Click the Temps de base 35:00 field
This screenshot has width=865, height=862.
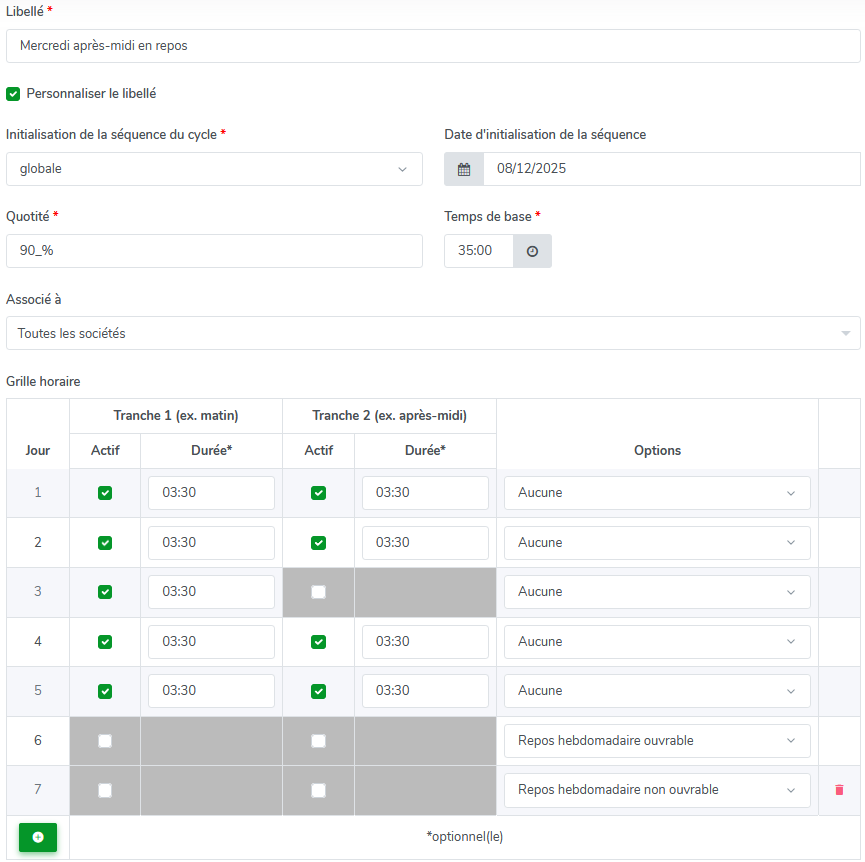pyautogui.click(x=479, y=251)
